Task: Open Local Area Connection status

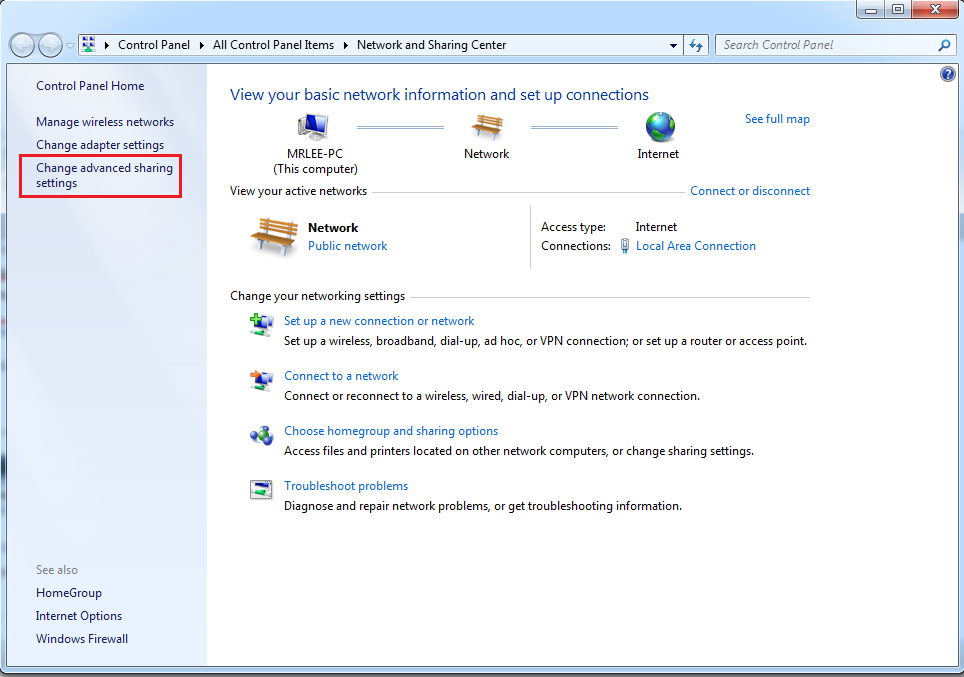Action: tap(695, 246)
